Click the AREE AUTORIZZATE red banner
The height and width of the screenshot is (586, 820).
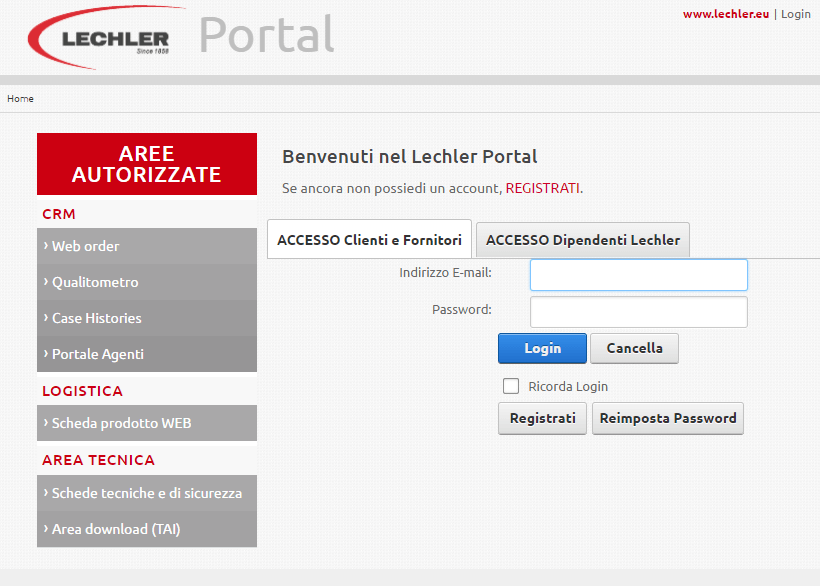[147, 164]
